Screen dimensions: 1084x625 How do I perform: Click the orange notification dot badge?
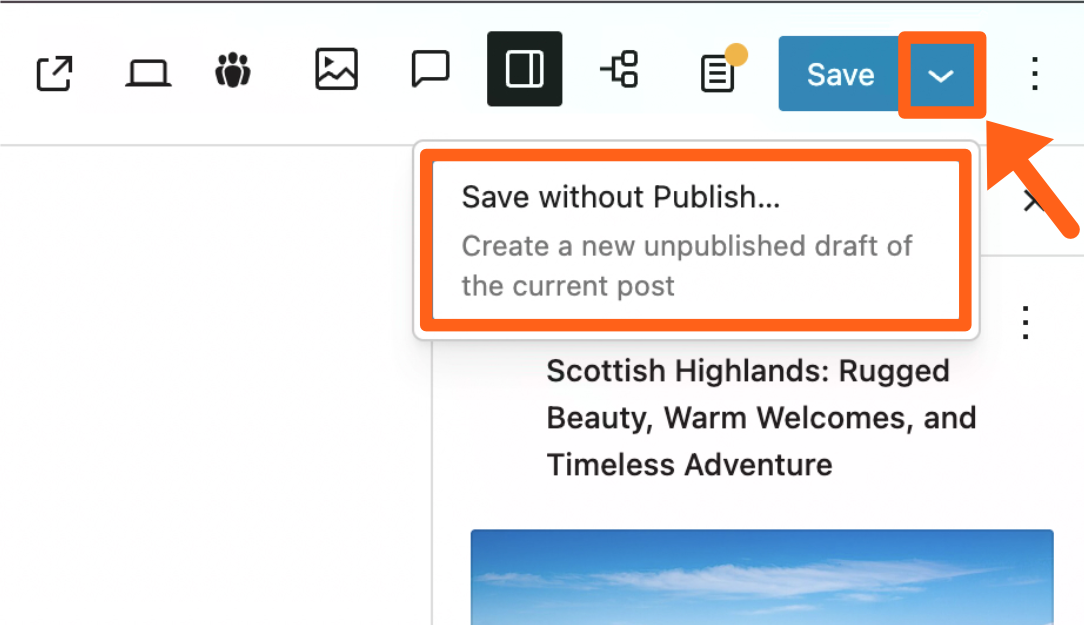click(x=736, y=54)
